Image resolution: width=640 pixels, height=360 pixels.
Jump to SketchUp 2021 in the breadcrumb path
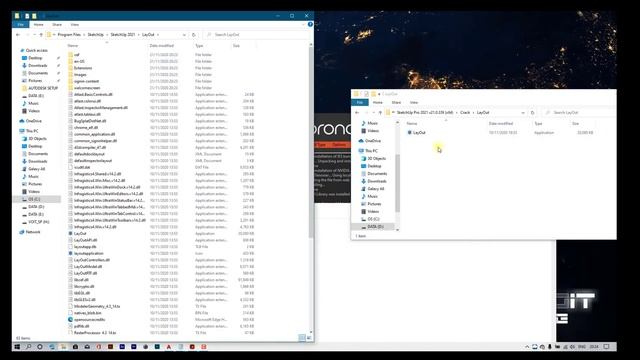(x=123, y=35)
